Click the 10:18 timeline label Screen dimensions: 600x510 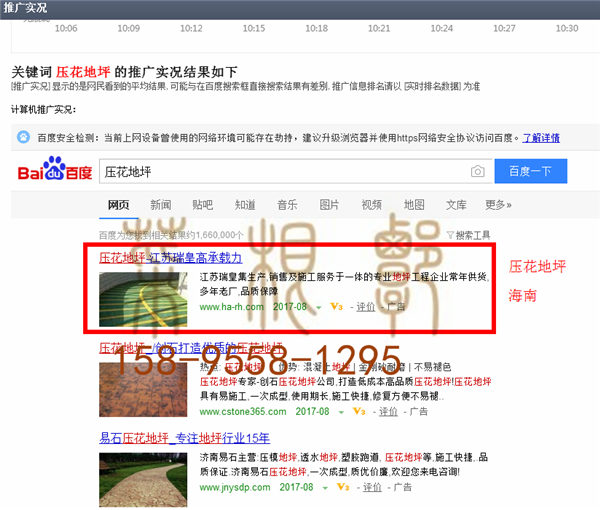coord(316,28)
